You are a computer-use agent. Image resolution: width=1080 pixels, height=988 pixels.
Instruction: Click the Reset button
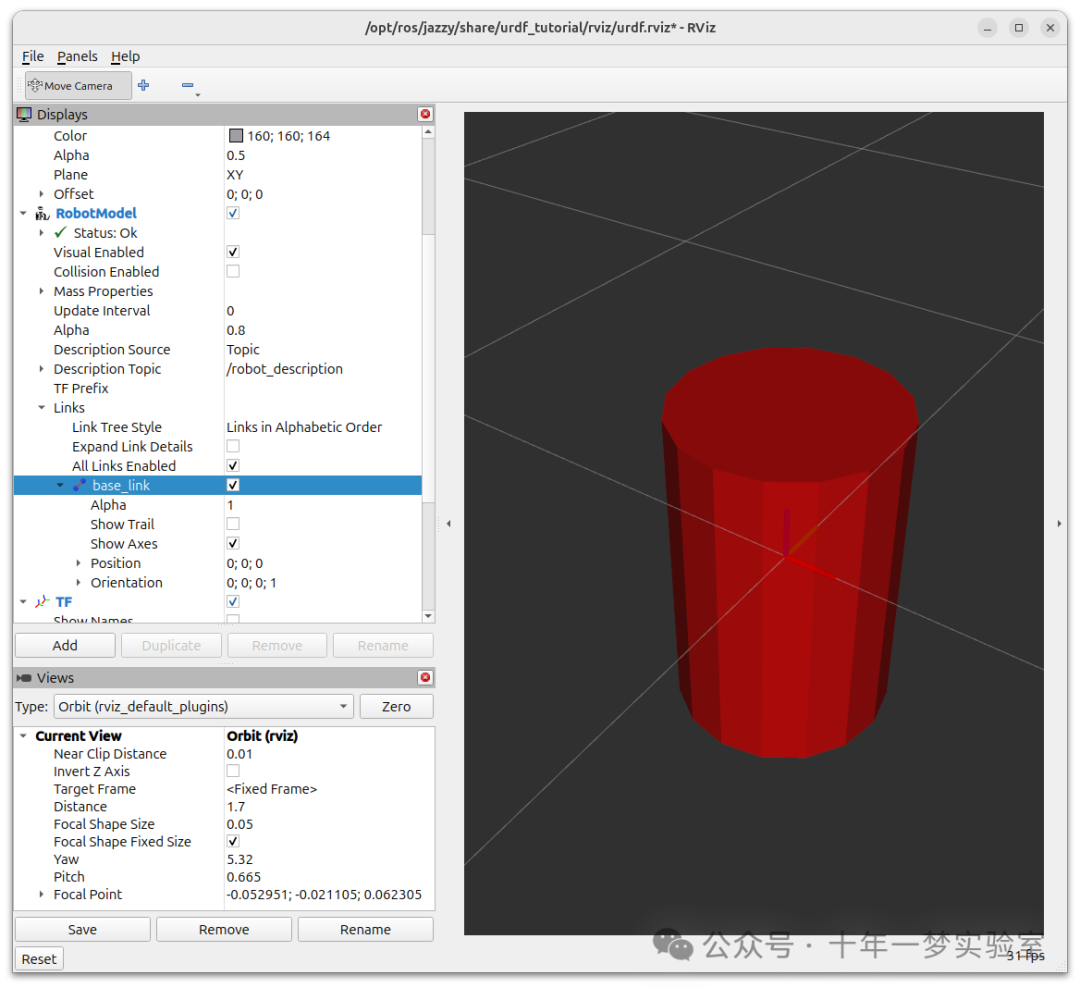pos(39,959)
